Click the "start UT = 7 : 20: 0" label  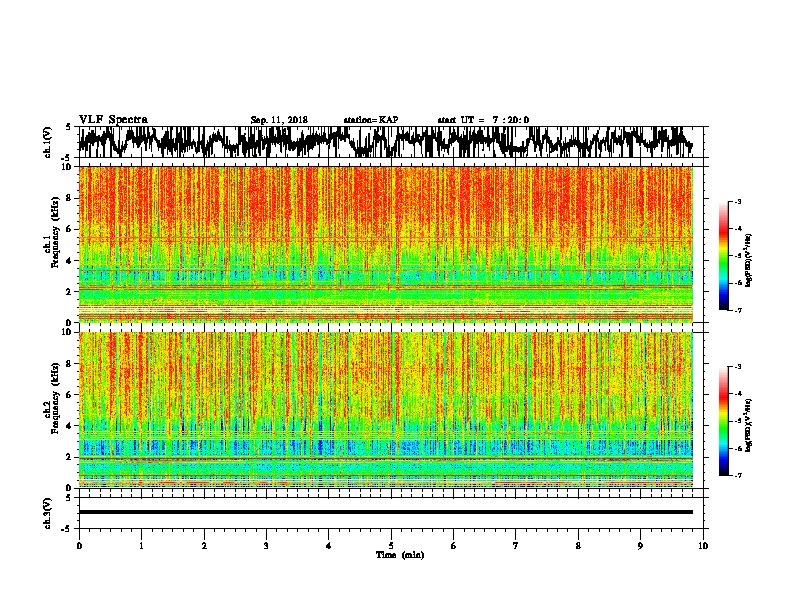coord(483,120)
